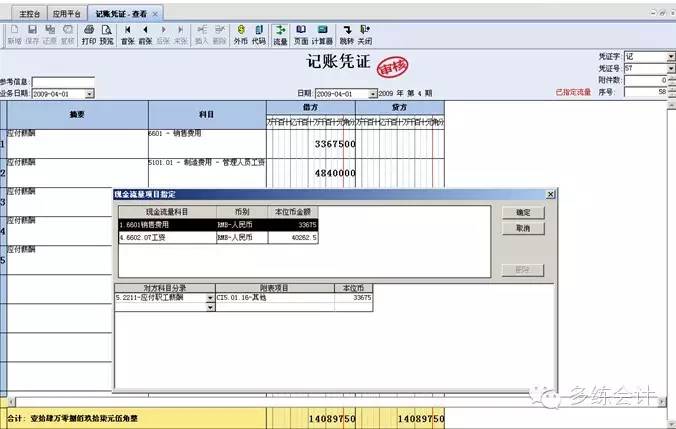676x429 pixels.
Task: Click the 插入 (insert row) toolbar icon
Action: coord(202,34)
